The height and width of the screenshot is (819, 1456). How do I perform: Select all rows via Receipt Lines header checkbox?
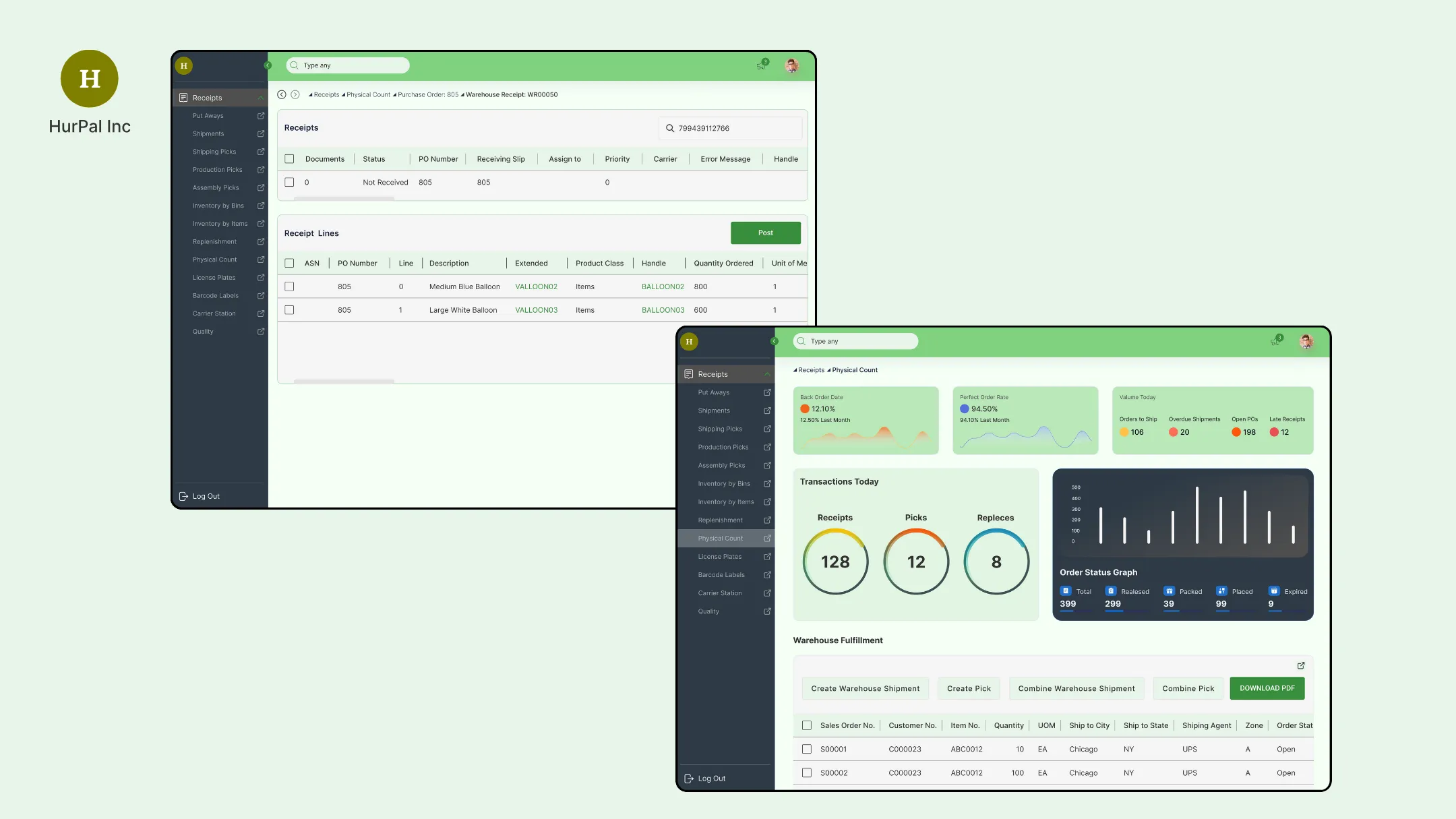290,263
